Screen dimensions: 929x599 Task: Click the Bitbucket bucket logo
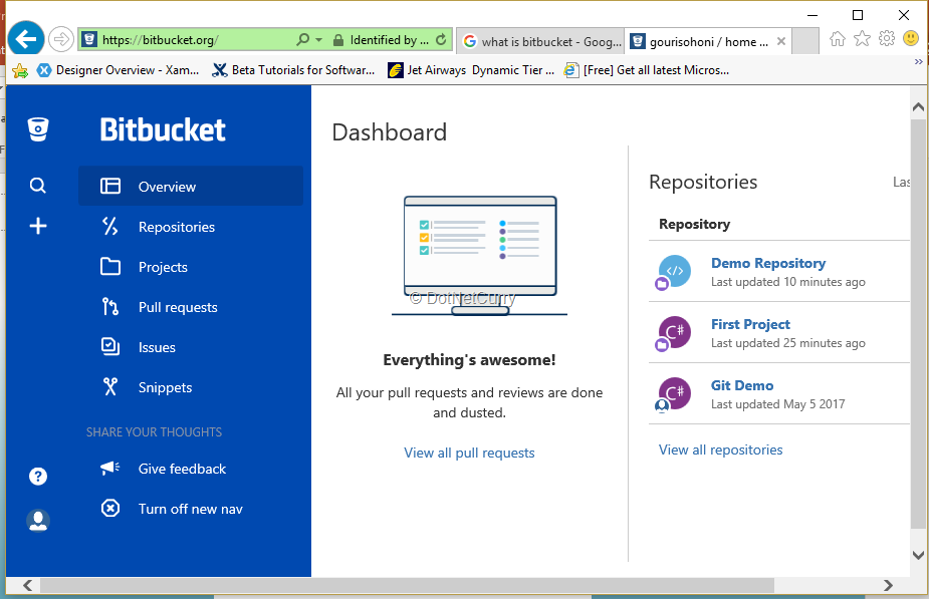[37, 129]
